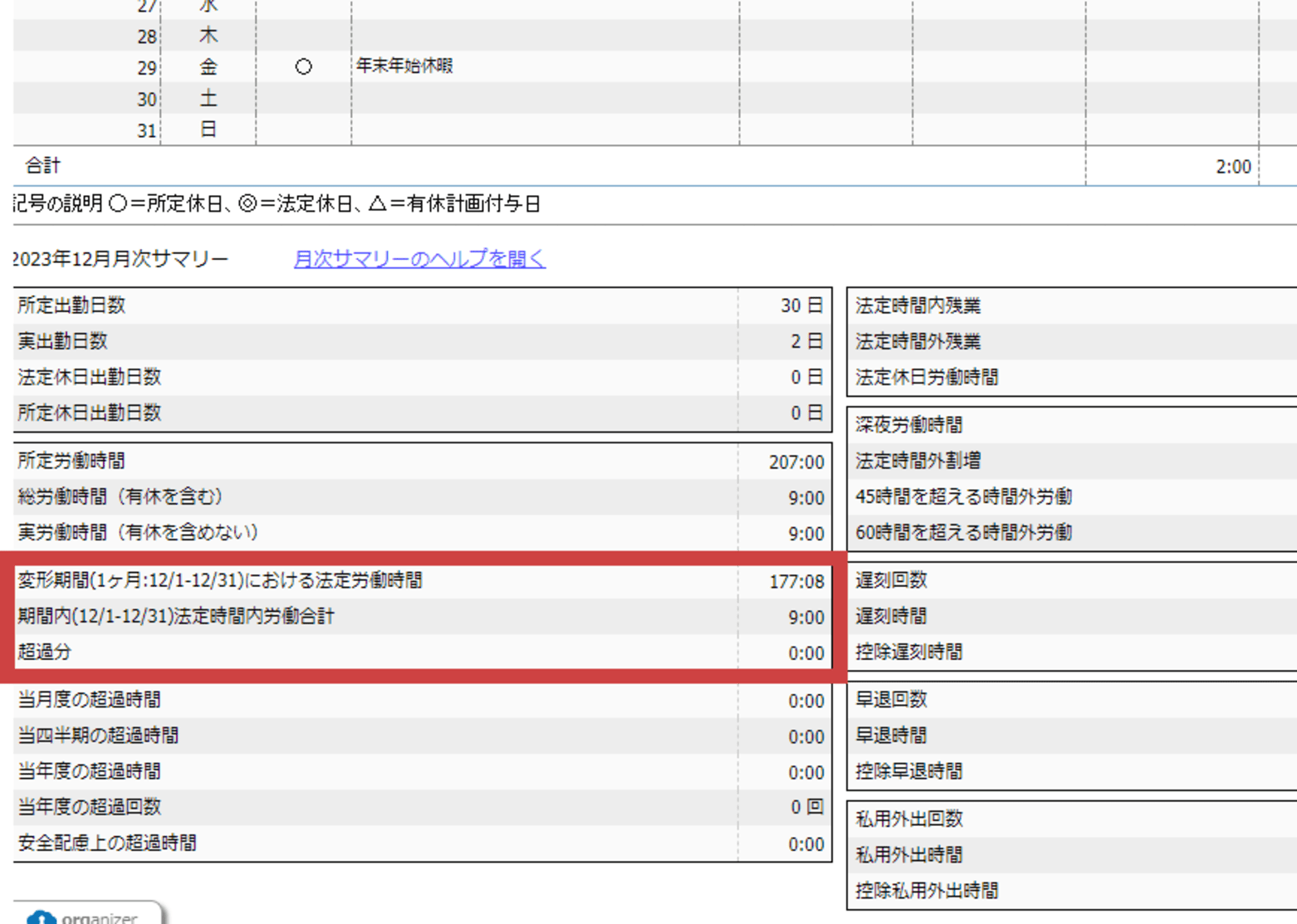Select the 当年度の超過回数 row showing 0回
This screenshot has height=924, width=1297.
click(x=415, y=806)
